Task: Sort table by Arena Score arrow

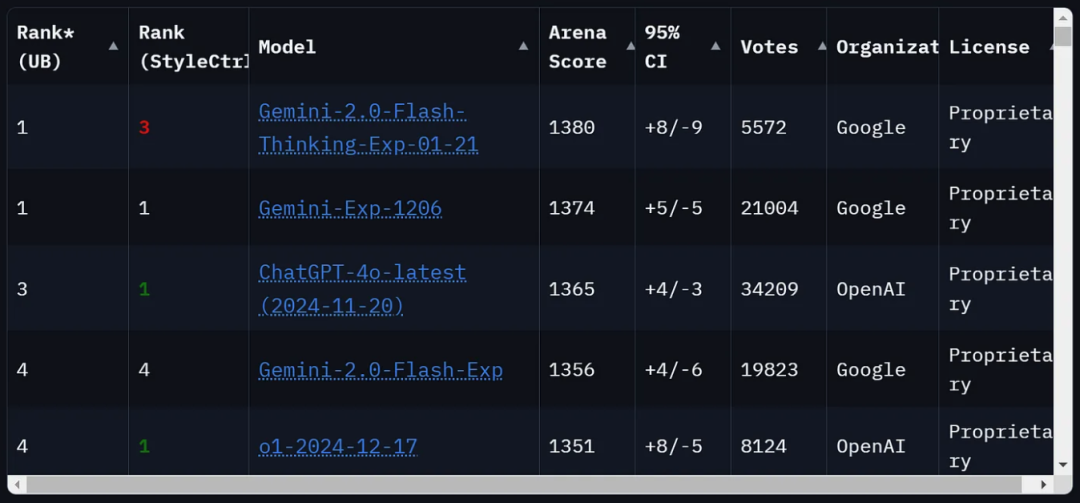Action: (629, 46)
